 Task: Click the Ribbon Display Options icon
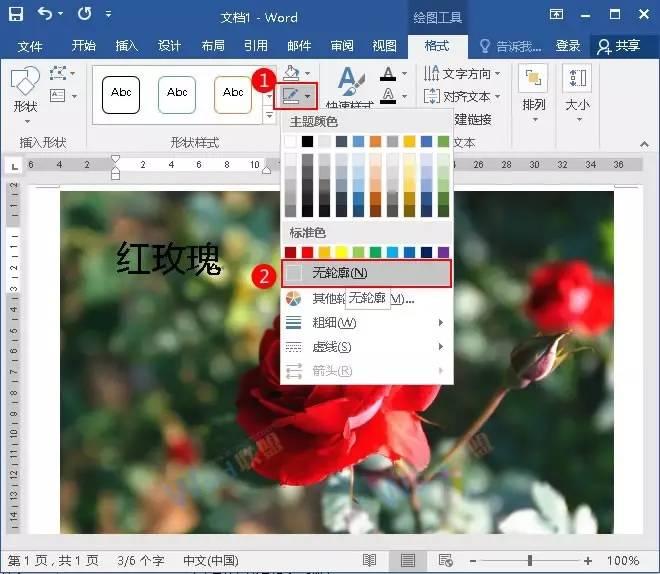click(556, 14)
